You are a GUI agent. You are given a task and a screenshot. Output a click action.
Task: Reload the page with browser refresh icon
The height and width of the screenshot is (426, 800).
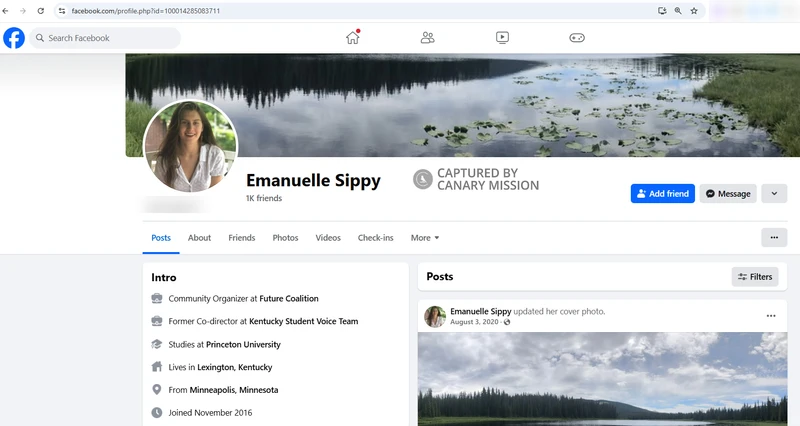pos(40,10)
